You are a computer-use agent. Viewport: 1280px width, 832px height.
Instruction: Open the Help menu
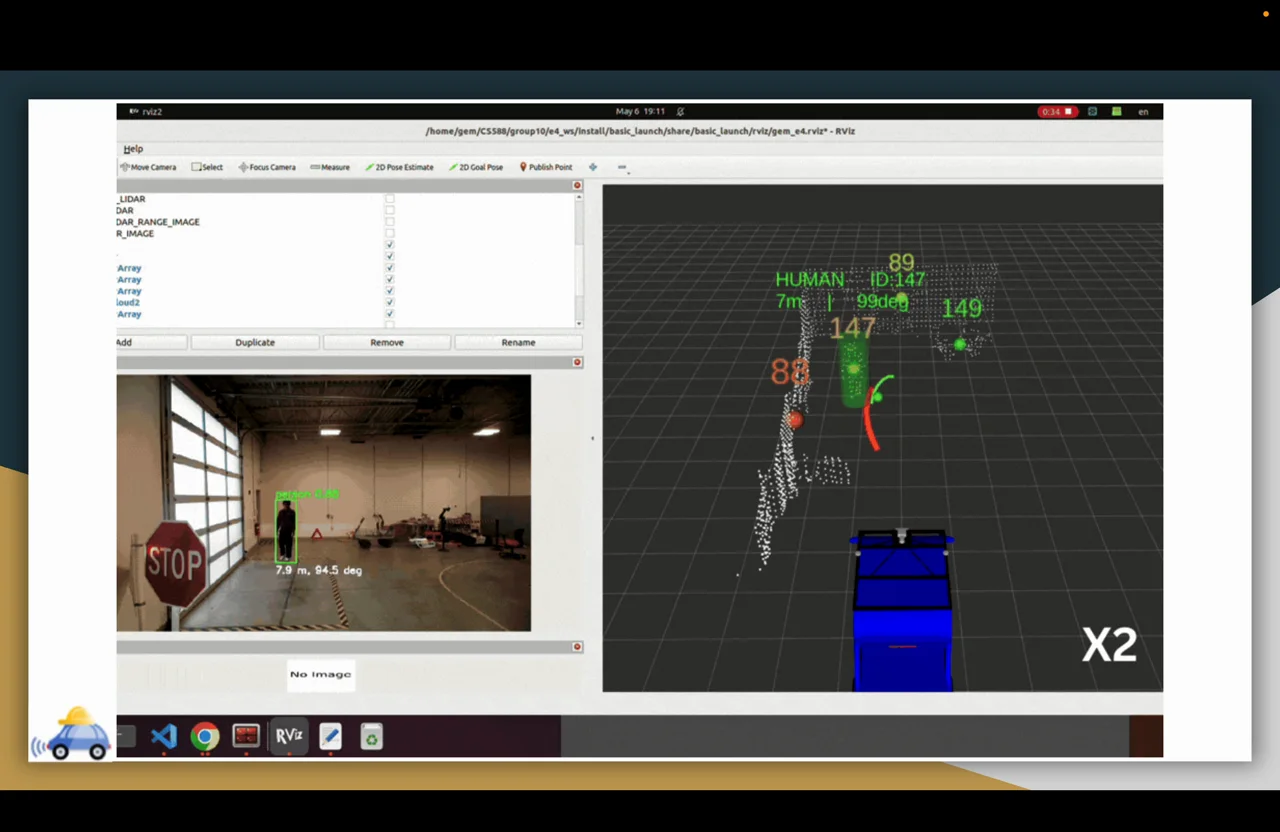pos(133,149)
